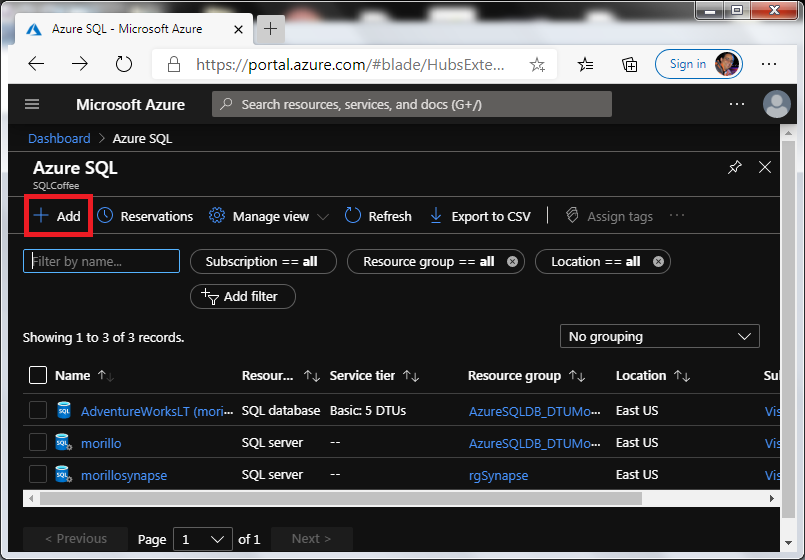Sort by the Service tier column
This screenshot has height=560, width=805.
tap(374, 375)
